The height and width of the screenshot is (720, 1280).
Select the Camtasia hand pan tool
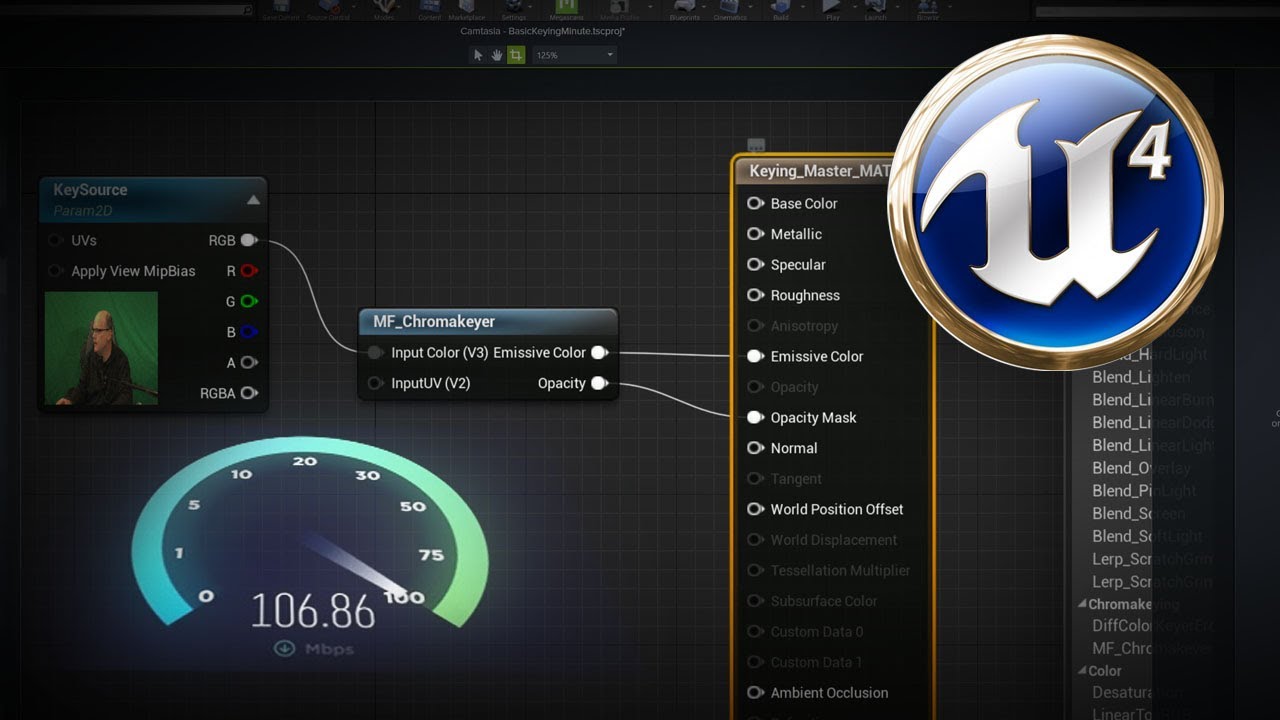(x=497, y=55)
